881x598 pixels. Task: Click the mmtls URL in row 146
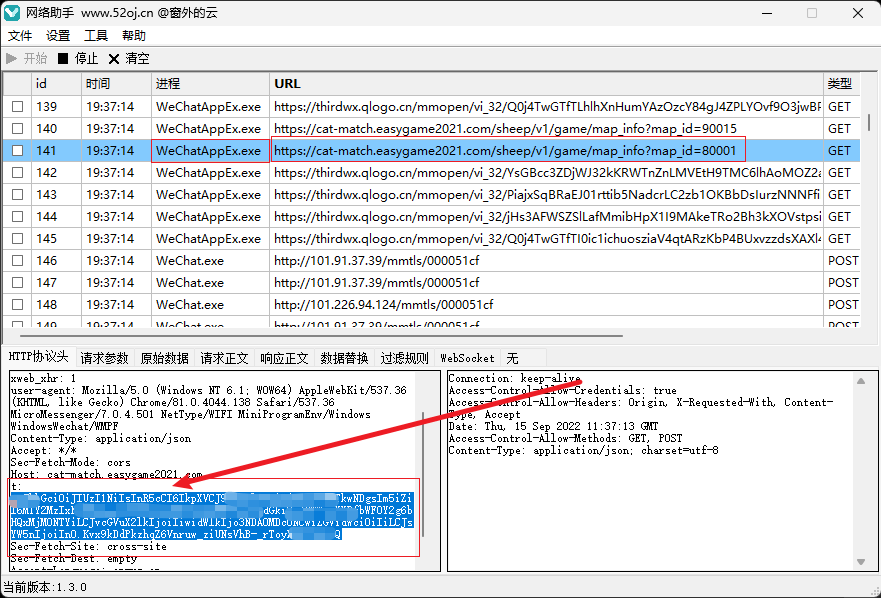click(x=376, y=261)
